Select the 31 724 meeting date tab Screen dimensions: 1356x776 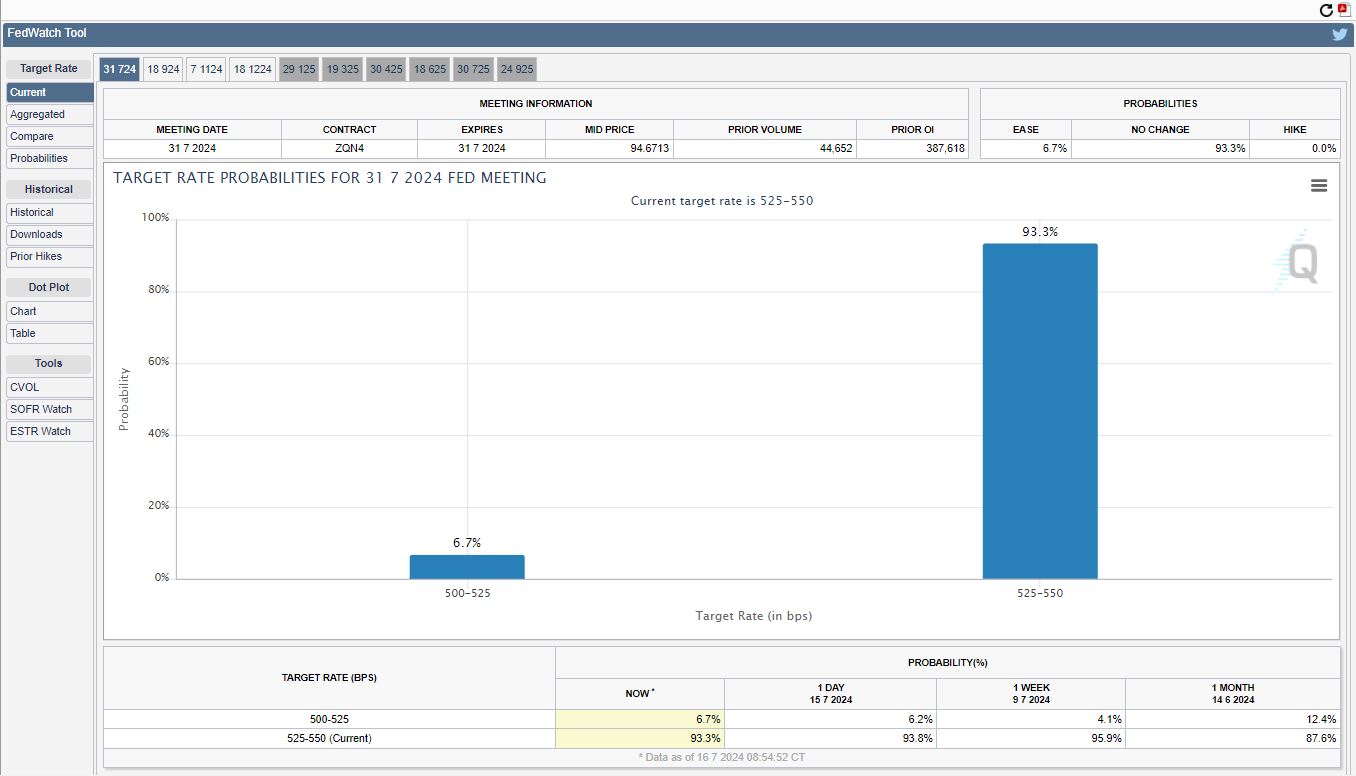[119, 69]
